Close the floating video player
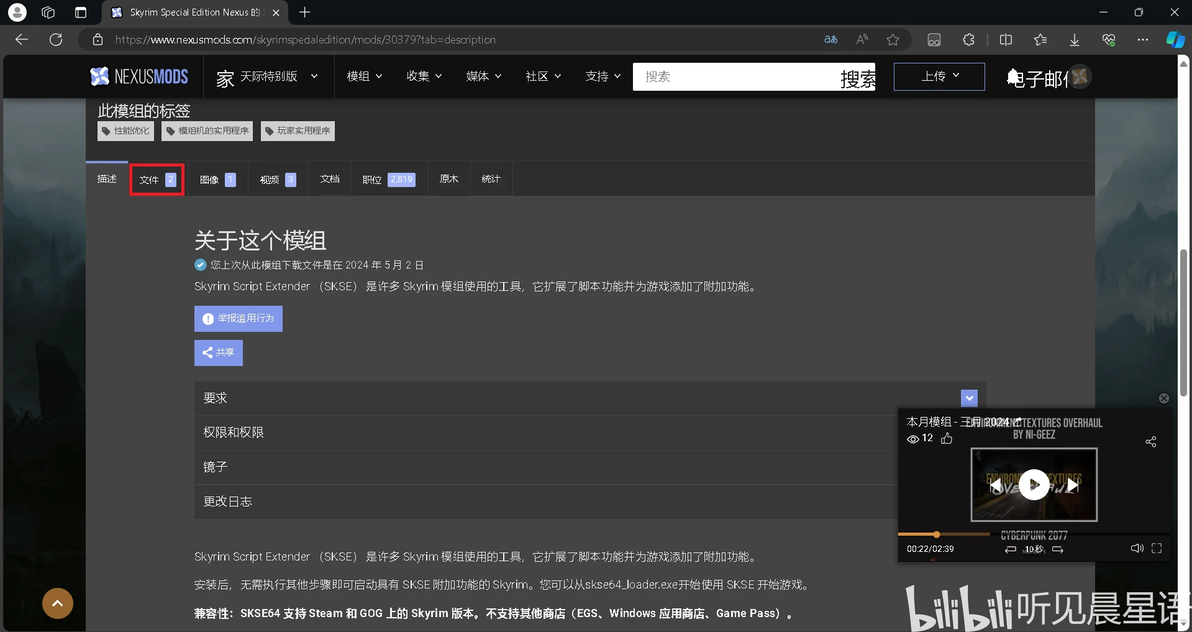The width and height of the screenshot is (1192, 632). click(x=1163, y=399)
